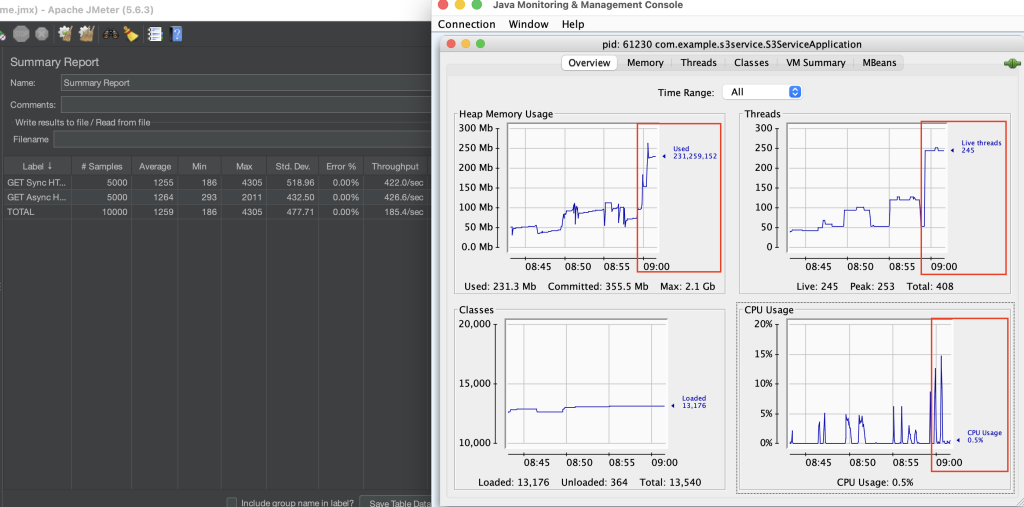Switch to the MBeans tab
1024x507 pixels.
click(x=879, y=63)
